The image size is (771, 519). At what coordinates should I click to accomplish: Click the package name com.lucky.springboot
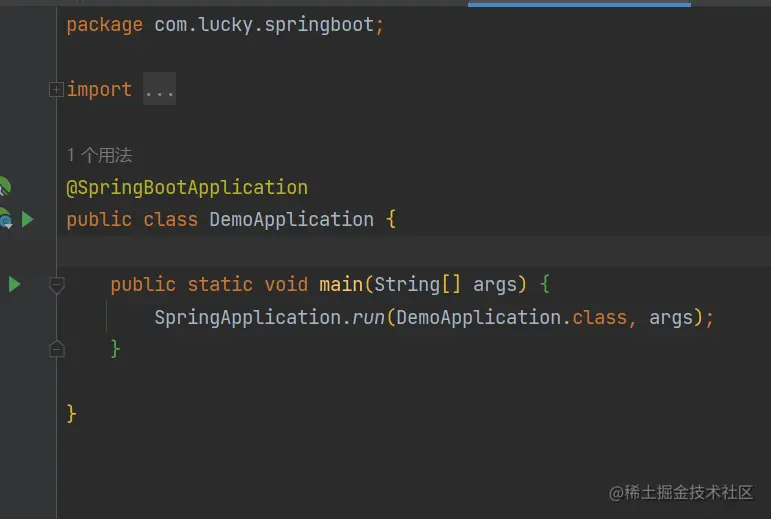[x=264, y=25]
